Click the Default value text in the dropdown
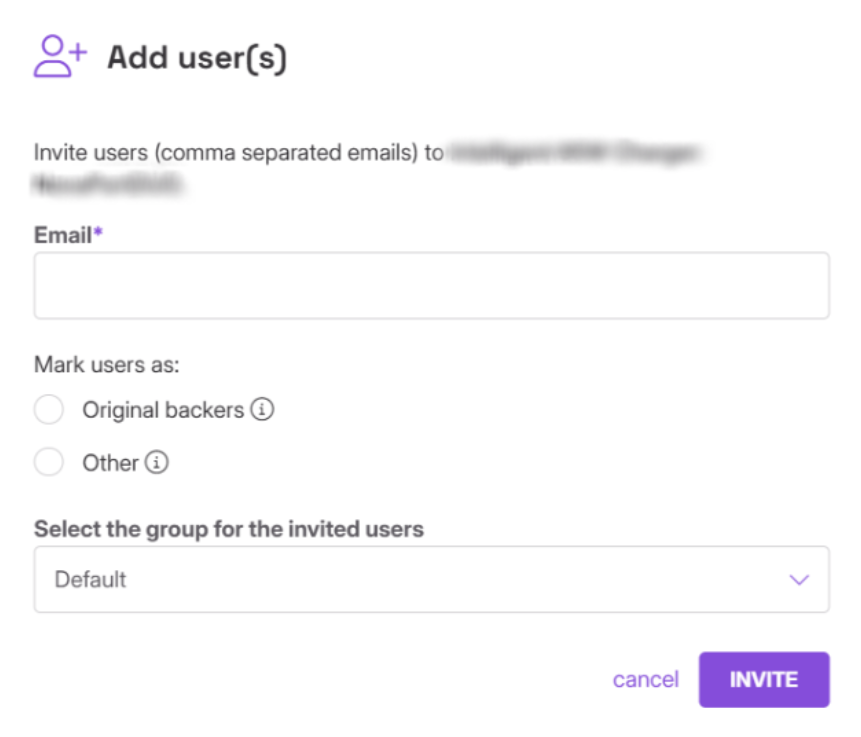The width and height of the screenshot is (861, 737). click(90, 579)
